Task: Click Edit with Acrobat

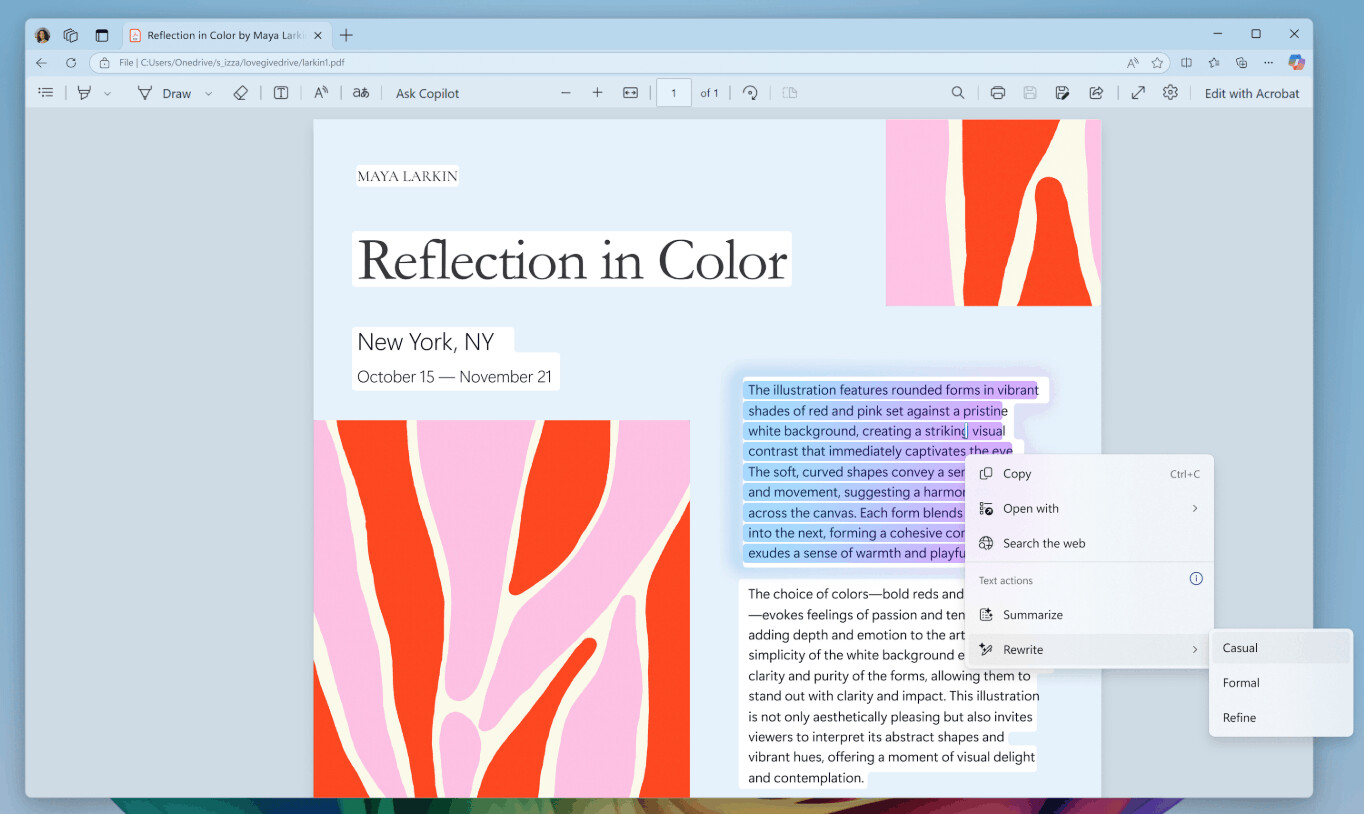Action: [1252, 93]
